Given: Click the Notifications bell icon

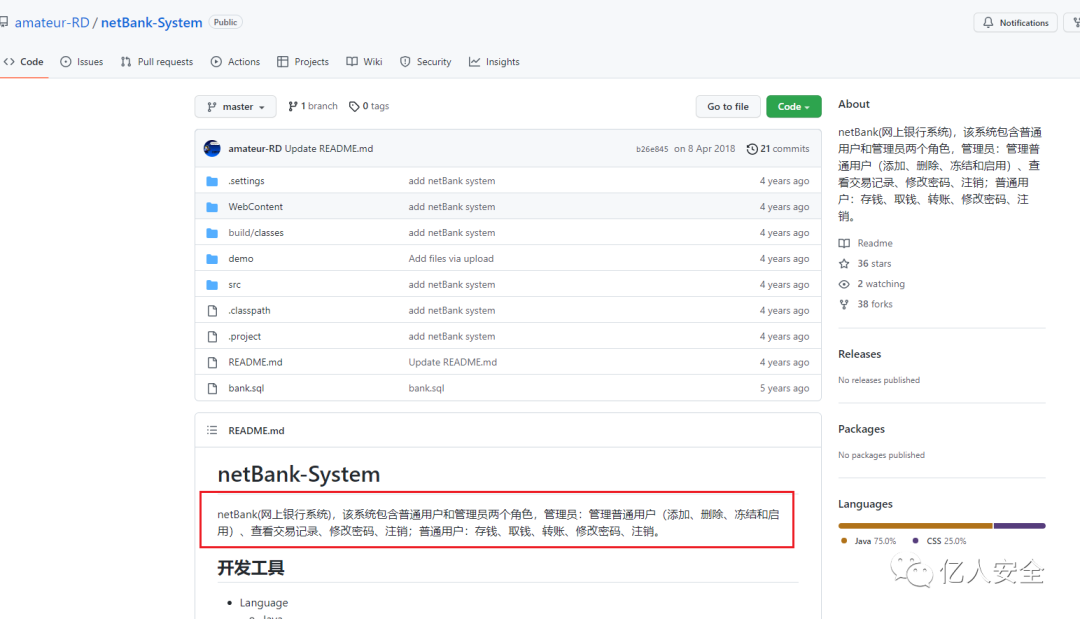Looking at the screenshot, I should [x=988, y=23].
